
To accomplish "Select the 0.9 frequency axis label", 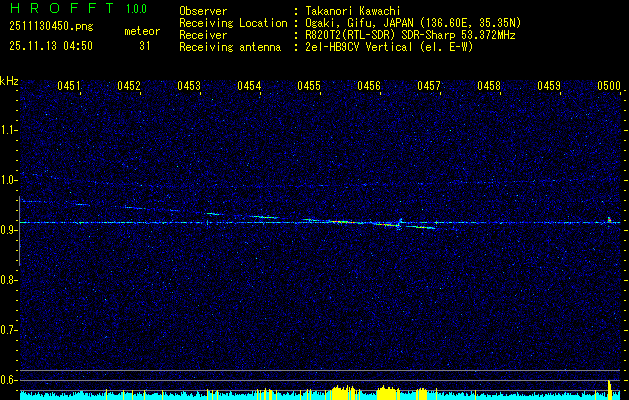I will pyautogui.click(x=9, y=230).
